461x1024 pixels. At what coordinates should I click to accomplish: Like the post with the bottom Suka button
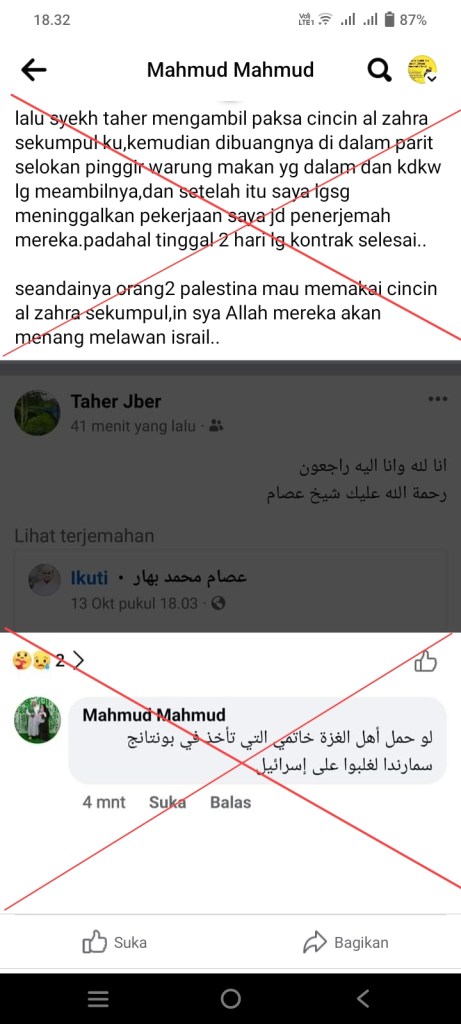(115, 942)
